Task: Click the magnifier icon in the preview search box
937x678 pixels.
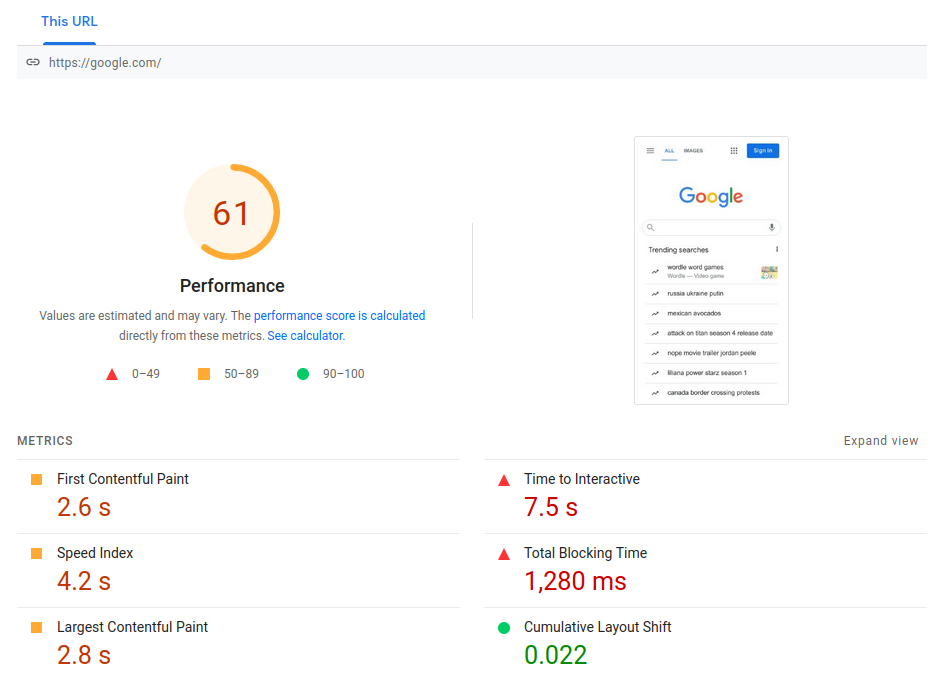Action: (x=651, y=228)
